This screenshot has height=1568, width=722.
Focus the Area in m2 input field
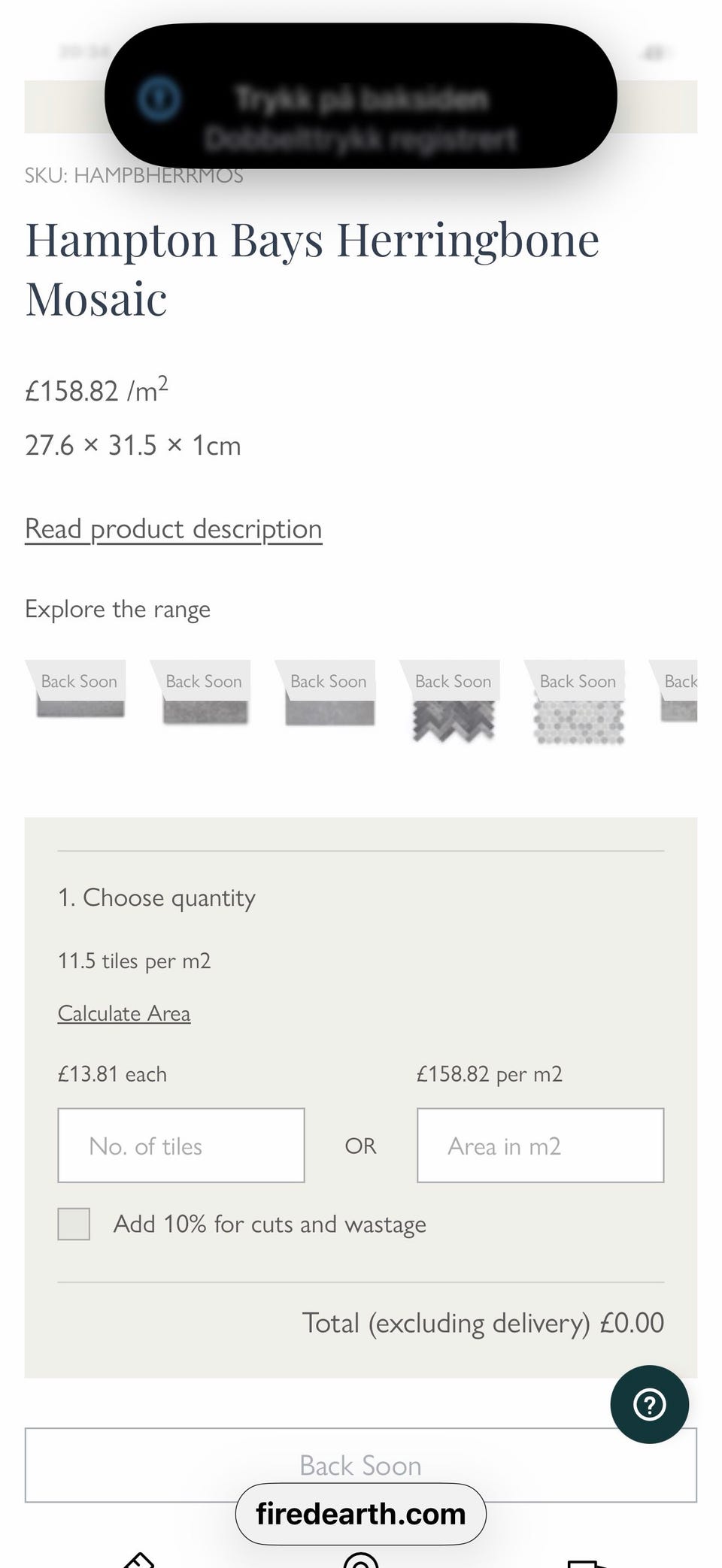point(540,1145)
